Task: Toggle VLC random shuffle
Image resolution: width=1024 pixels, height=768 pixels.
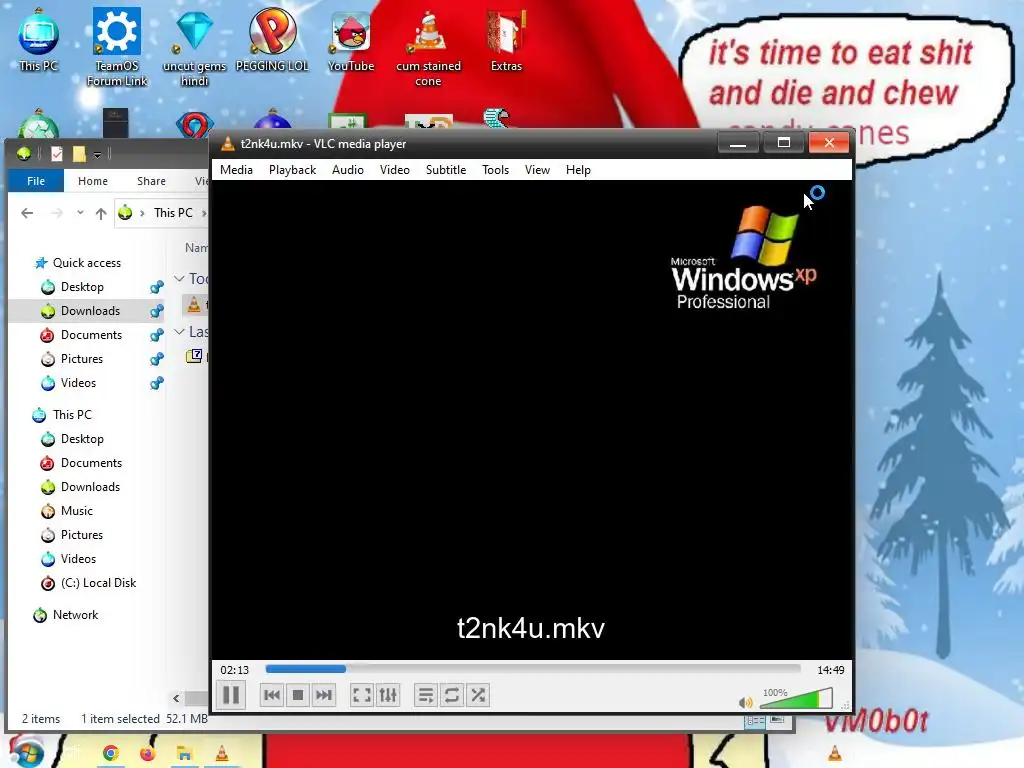Action: point(478,695)
